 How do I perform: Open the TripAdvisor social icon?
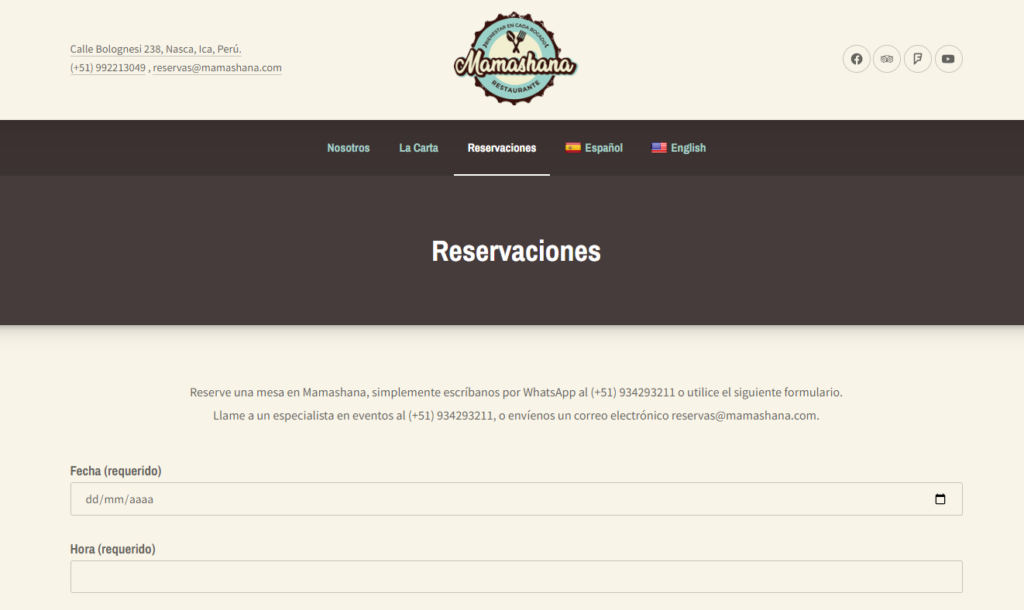pyautogui.click(x=887, y=59)
